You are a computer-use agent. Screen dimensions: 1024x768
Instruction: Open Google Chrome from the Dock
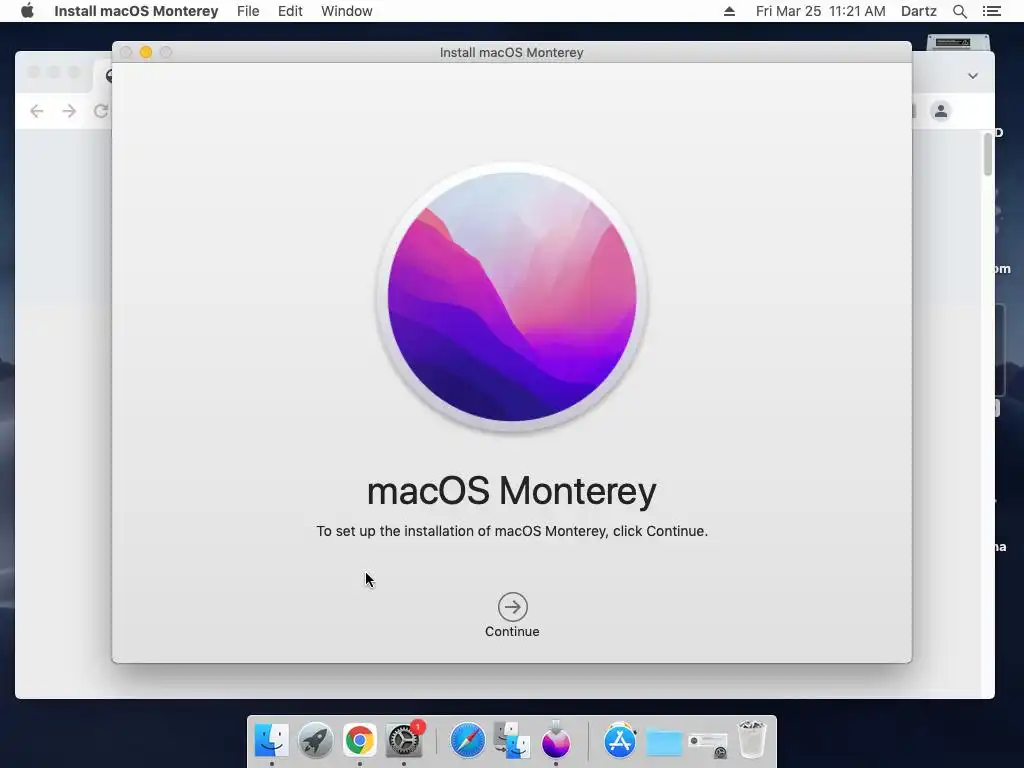point(360,741)
